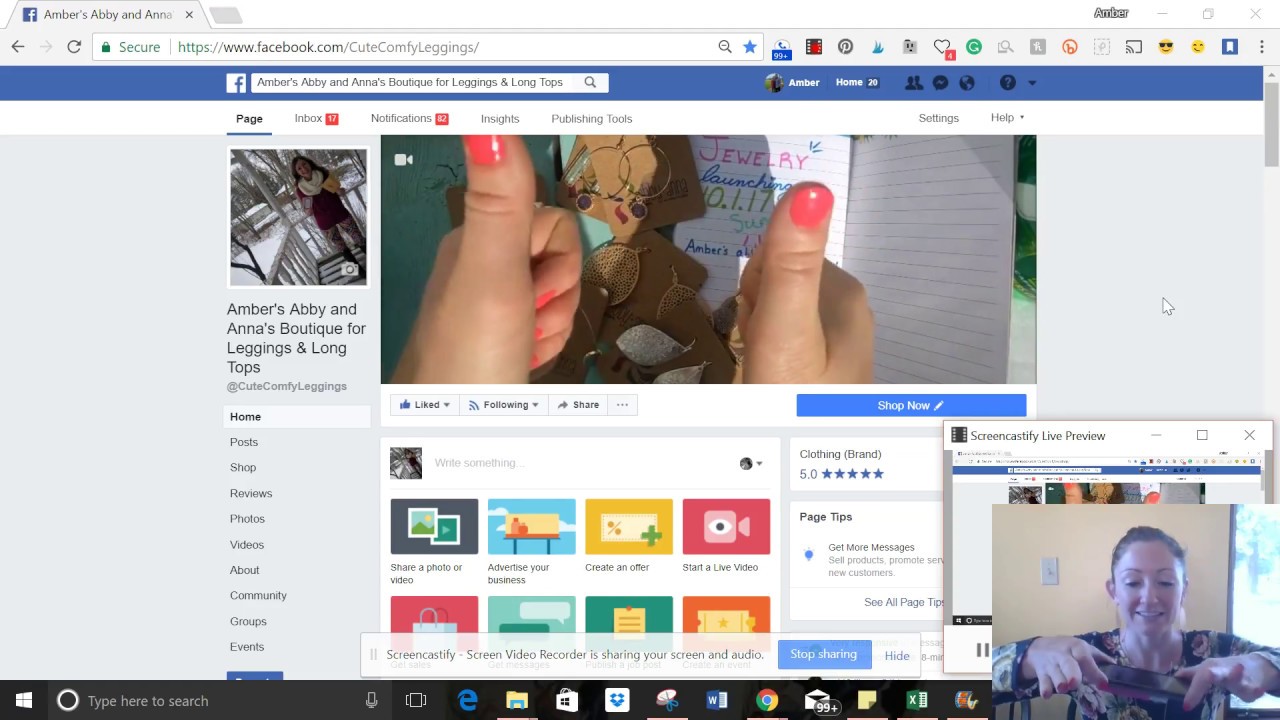Click the Windows Start button
Image resolution: width=1280 pixels, height=720 pixels.
(x=24, y=700)
